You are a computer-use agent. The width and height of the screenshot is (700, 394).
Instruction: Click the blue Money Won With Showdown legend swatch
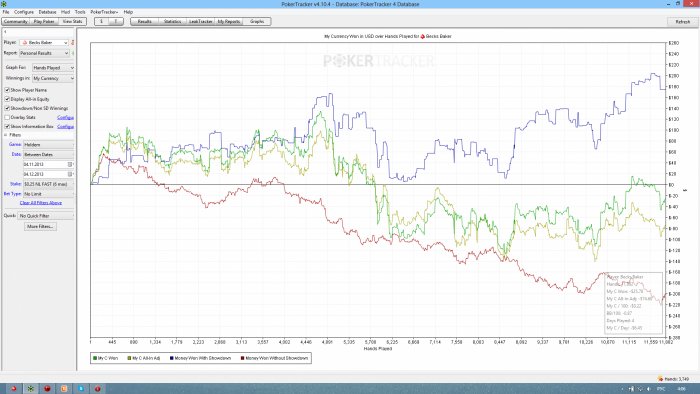(x=172, y=358)
